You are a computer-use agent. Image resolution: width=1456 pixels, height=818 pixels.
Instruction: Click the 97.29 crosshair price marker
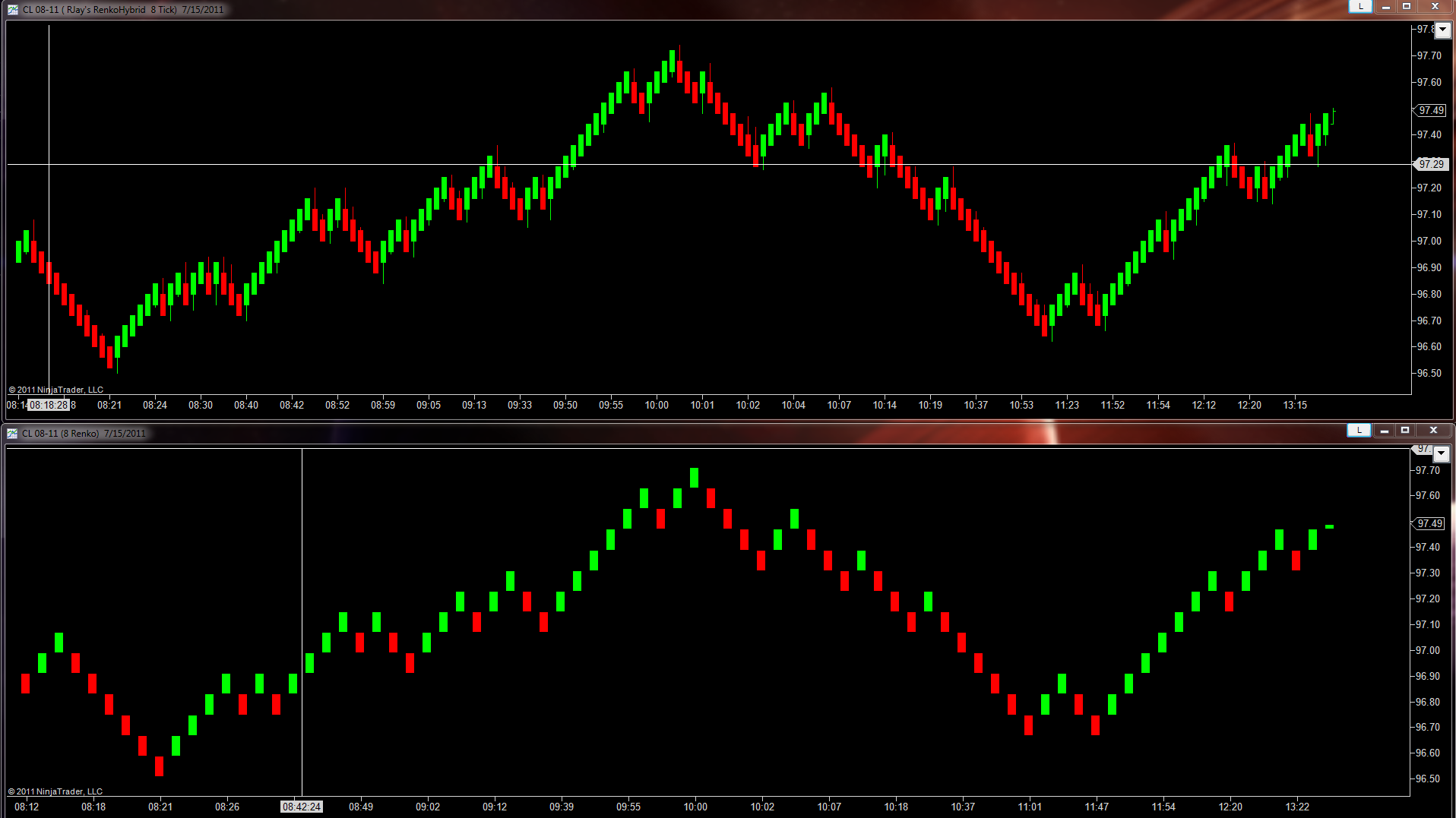[x=1430, y=164]
